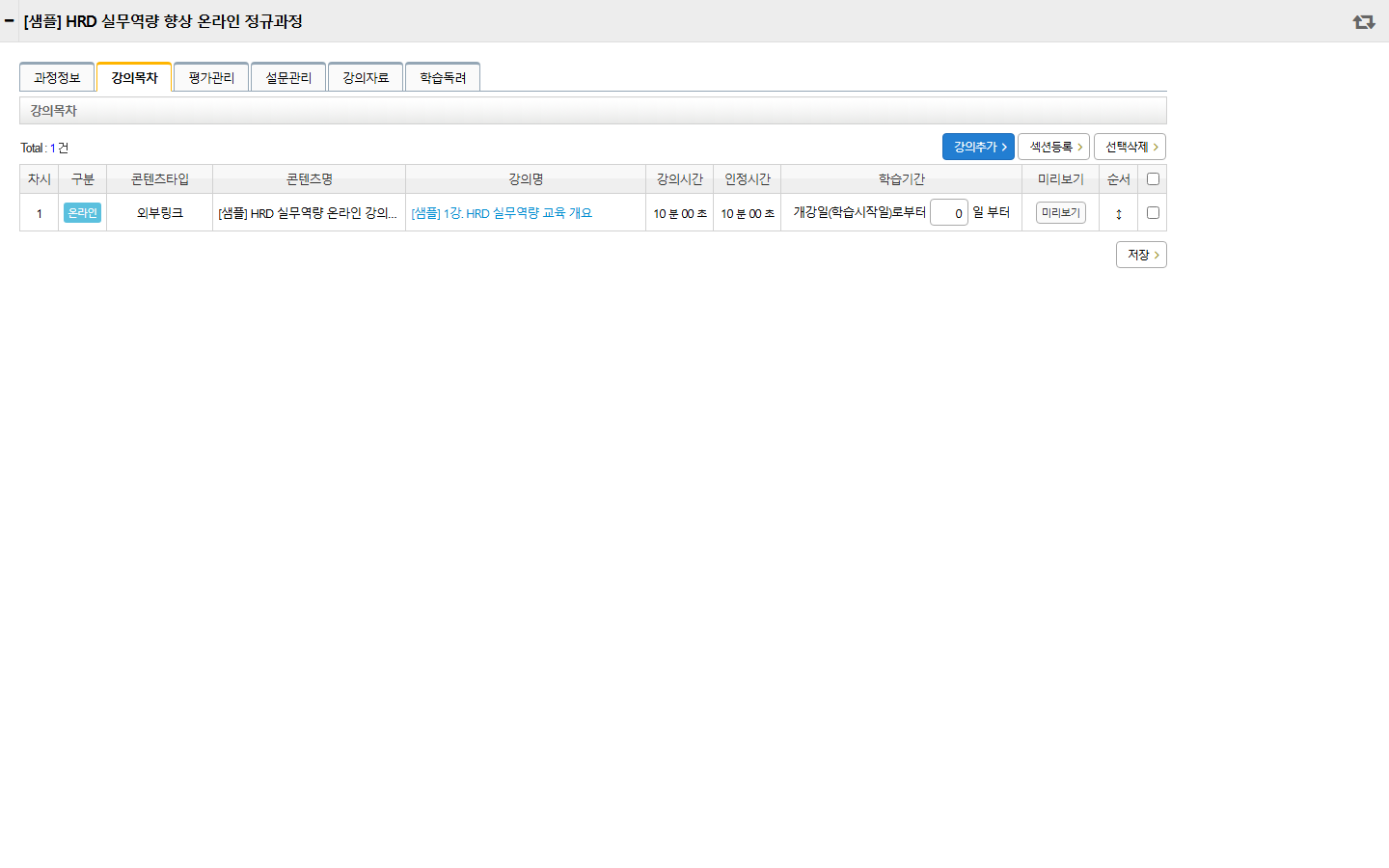
Task: Click the 선택삭제 button
Action: [1130, 147]
